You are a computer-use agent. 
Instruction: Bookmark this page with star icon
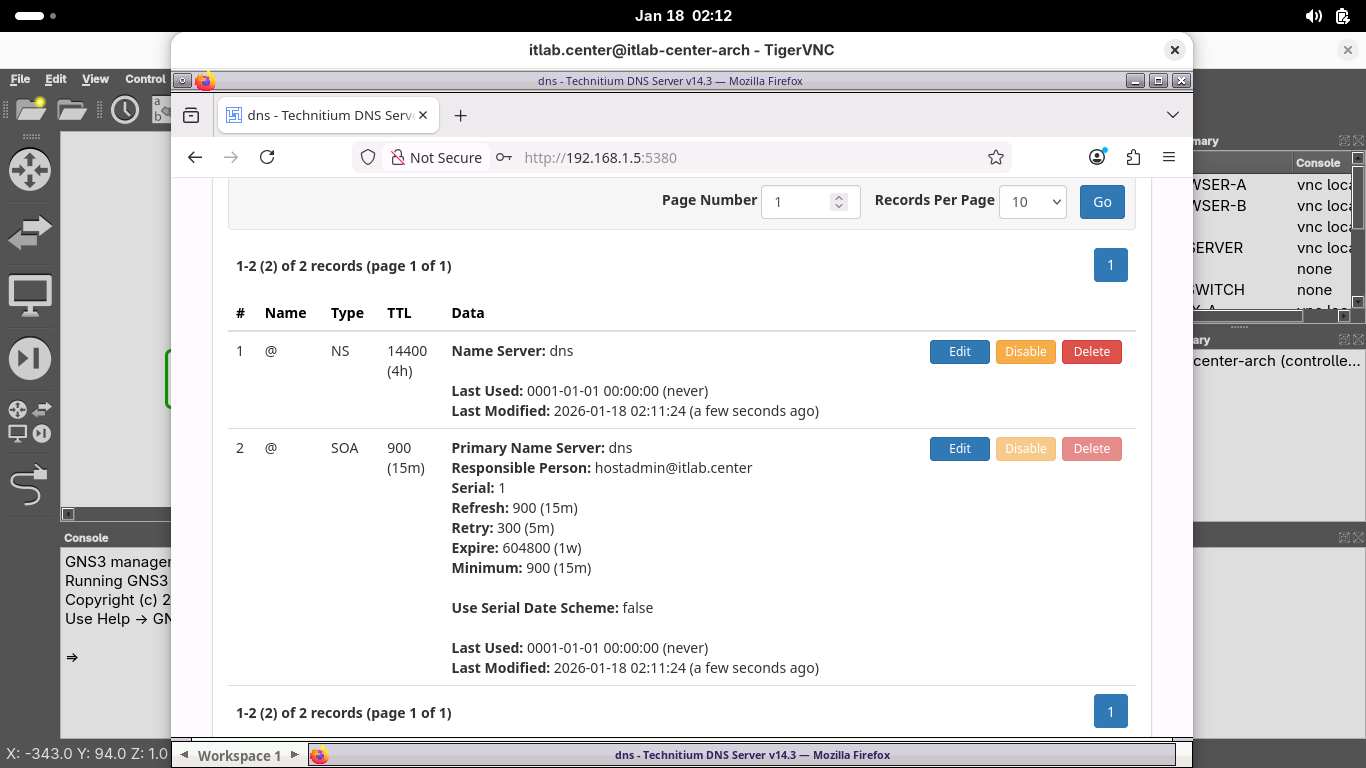995,157
